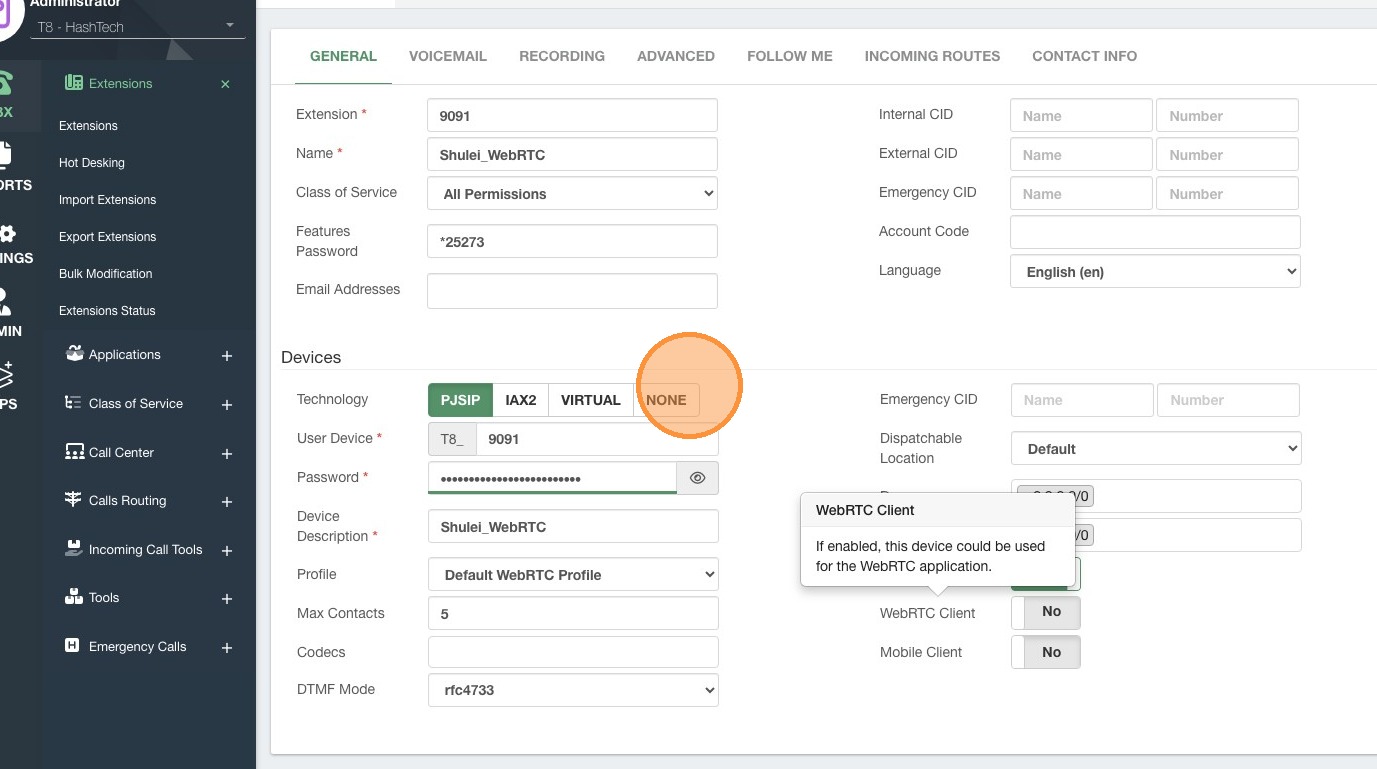The width and height of the screenshot is (1377, 769).
Task: Expand Emergency Calls using its plus button
Action: point(227,648)
